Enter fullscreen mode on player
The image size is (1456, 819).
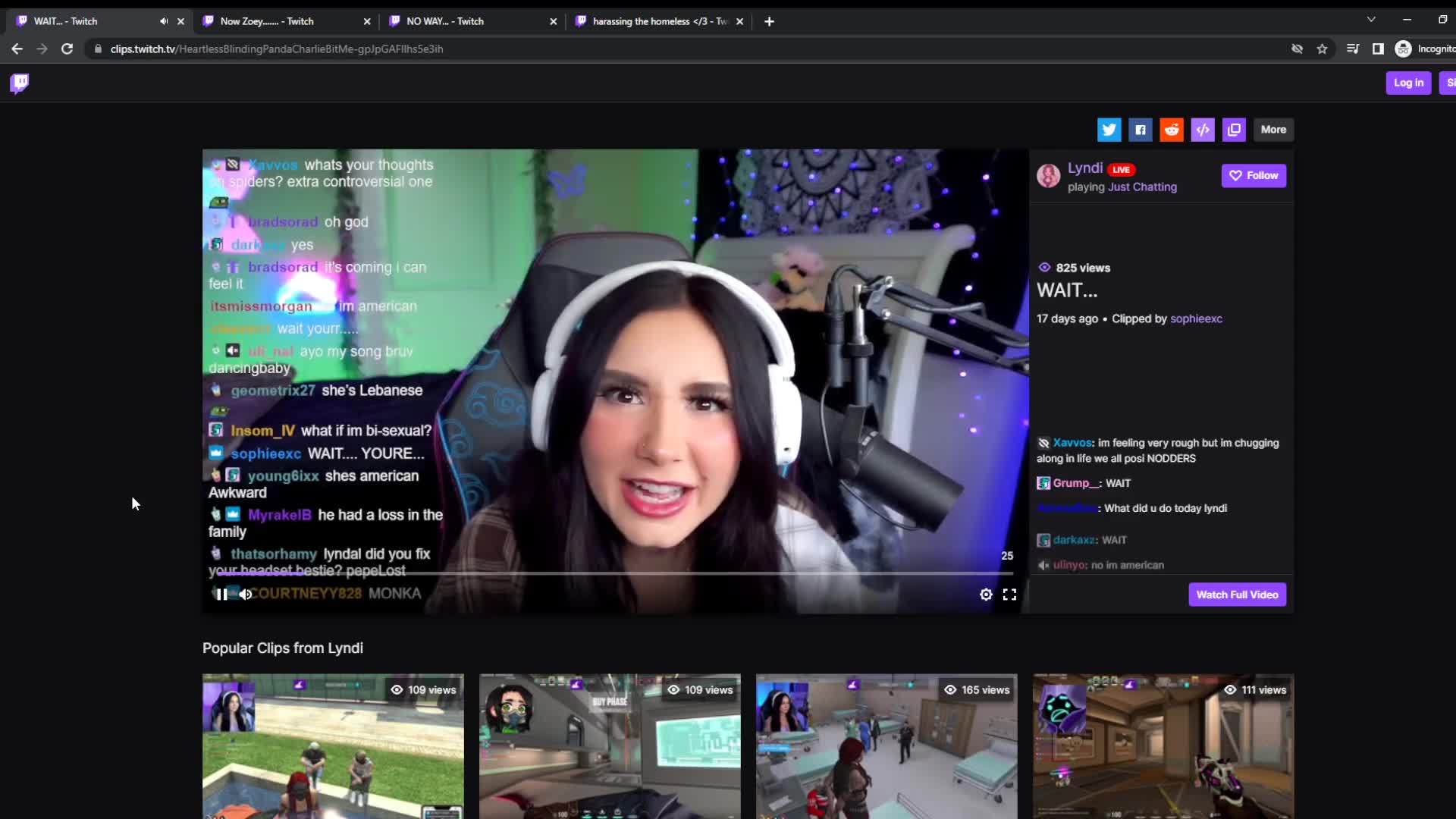[1009, 595]
